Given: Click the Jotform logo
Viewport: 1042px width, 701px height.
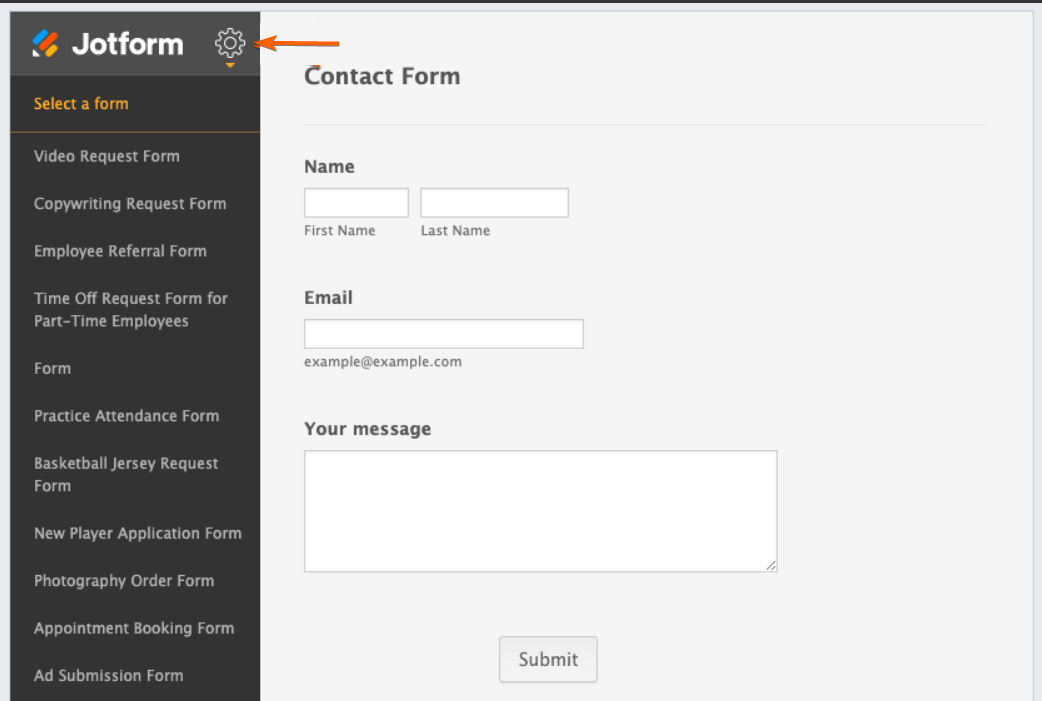Looking at the screenshot, I should (108, 44).
